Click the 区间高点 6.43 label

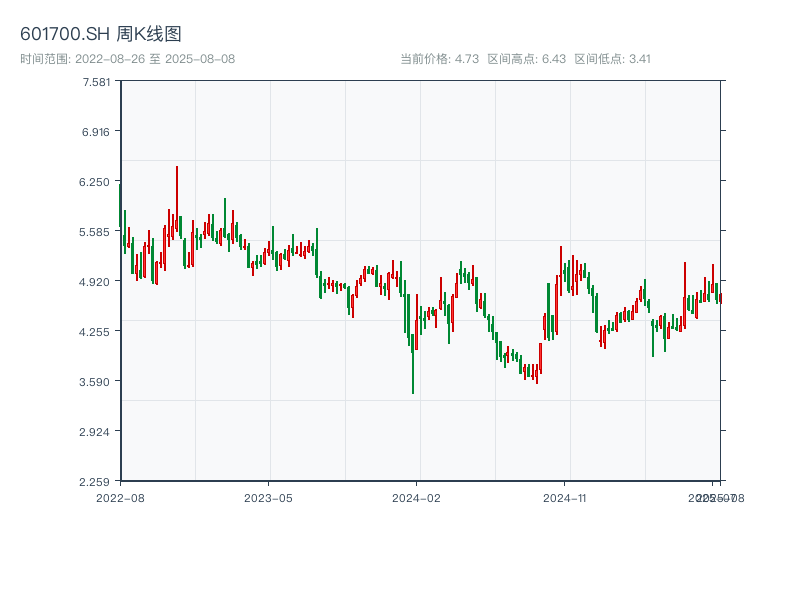click(x=526, y=59)
